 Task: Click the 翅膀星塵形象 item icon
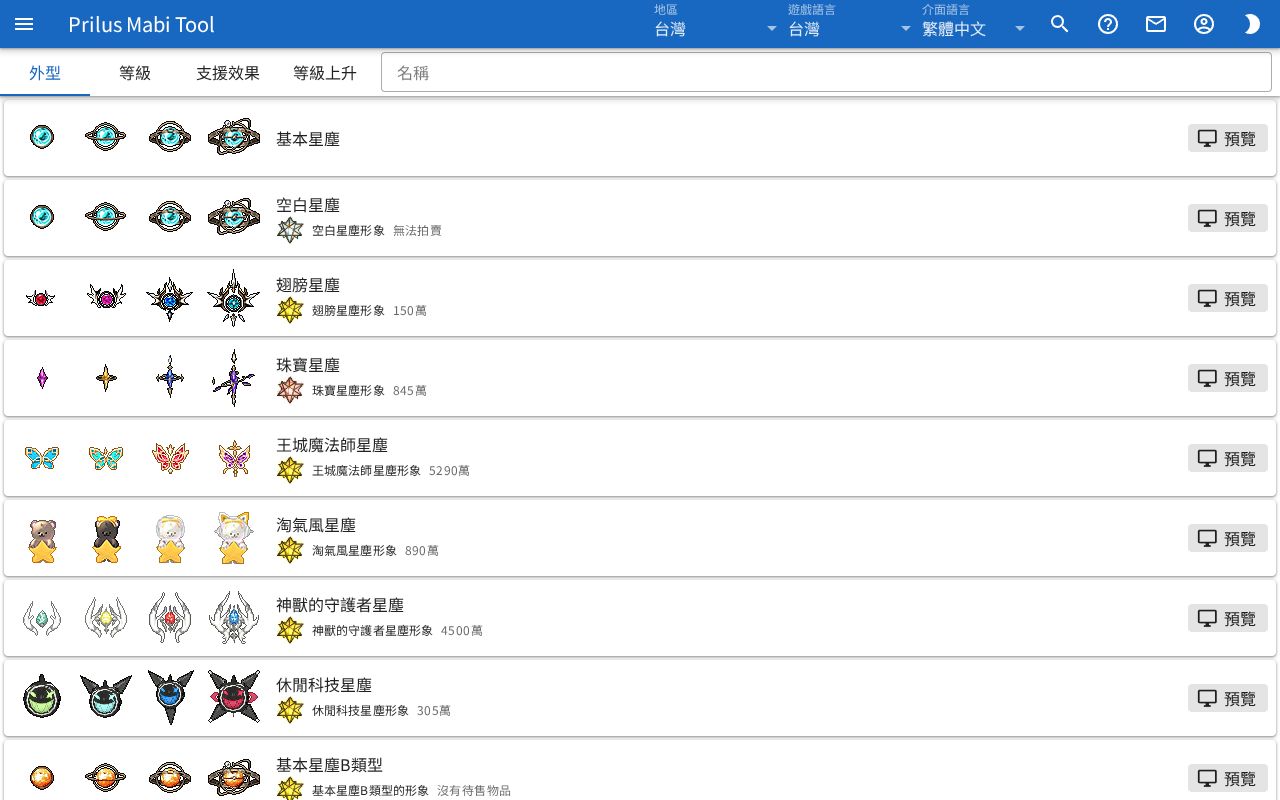pyautogui.click(x=290, y=310)
